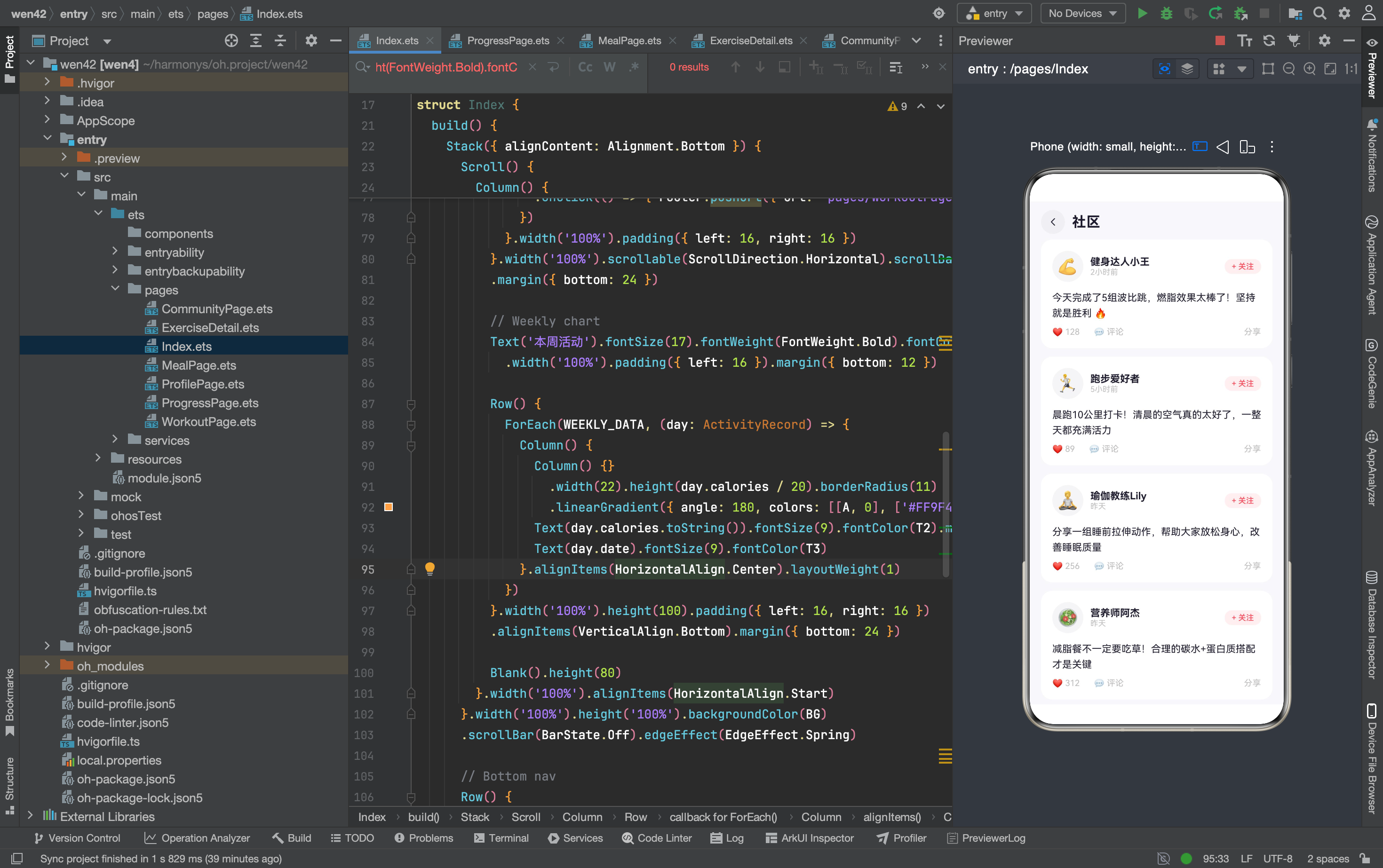Toggle match case Cc in search
The height and width of the screenshot is (868, 1383).
point(585,67)
